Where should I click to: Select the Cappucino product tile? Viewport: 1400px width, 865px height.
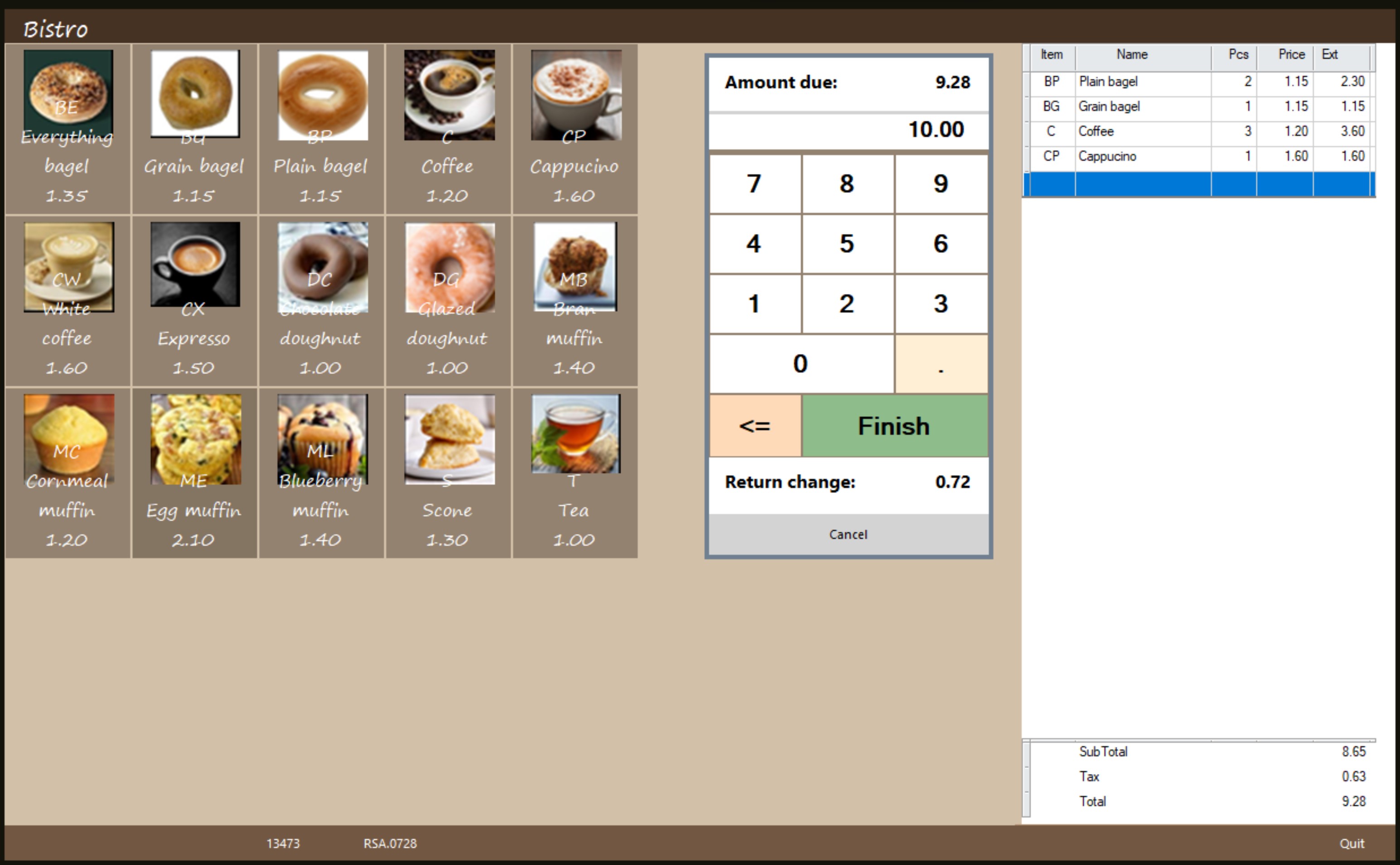[574, 129]
